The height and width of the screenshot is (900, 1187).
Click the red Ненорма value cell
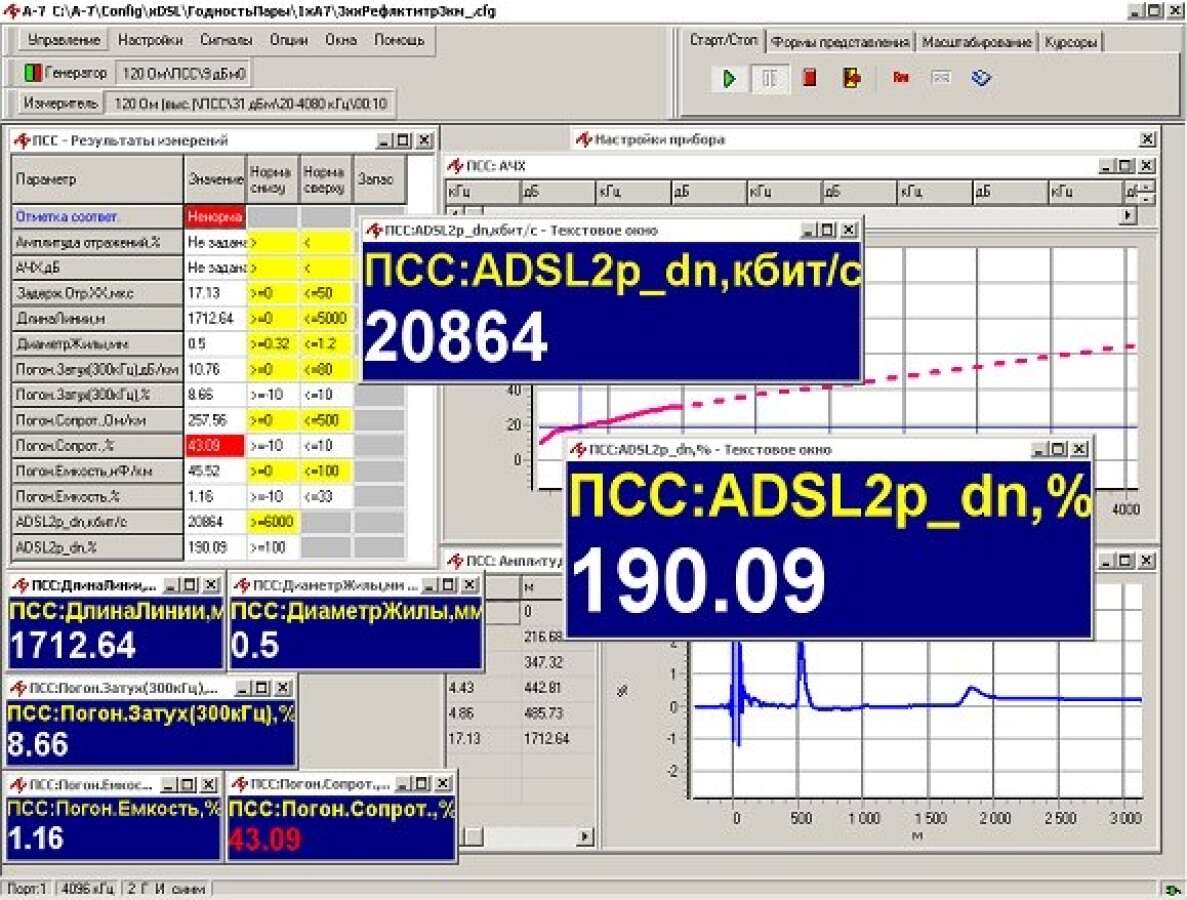[x=215, y=216]
